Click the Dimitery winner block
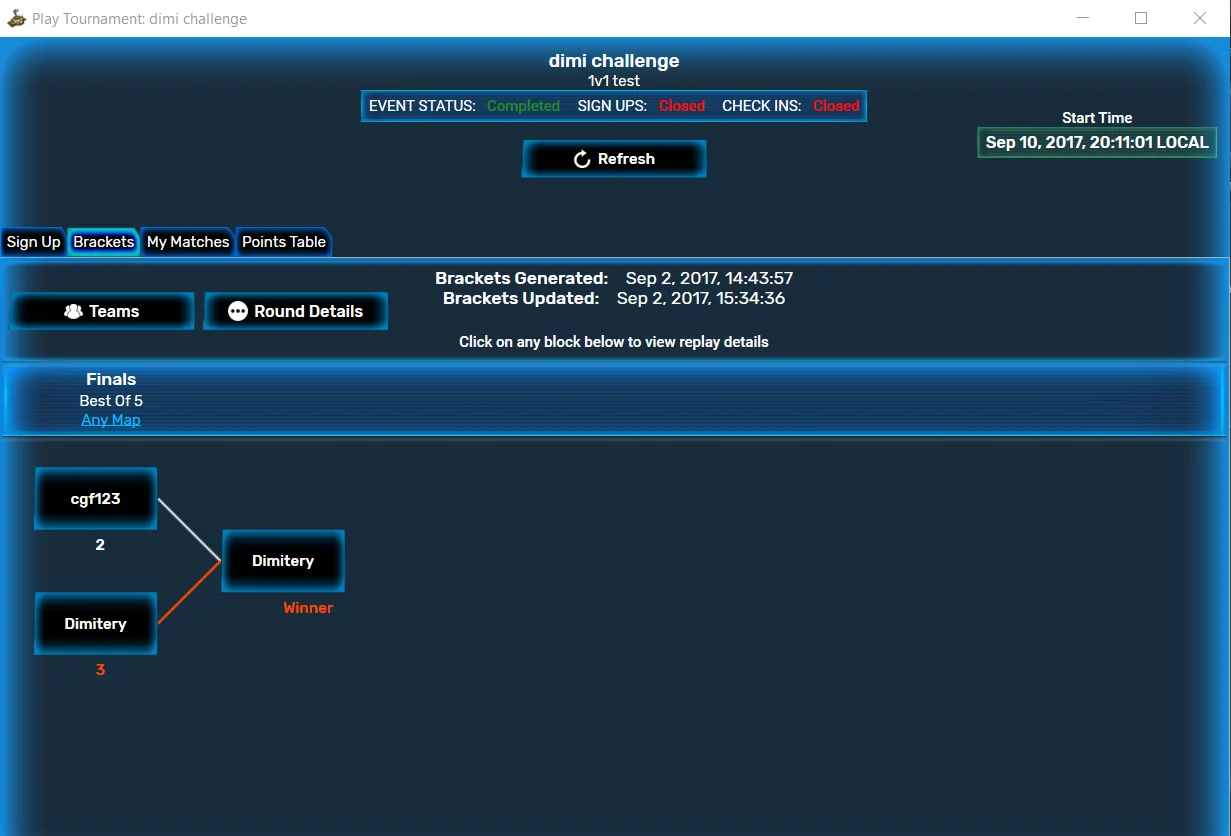 (x=283, y=561)
